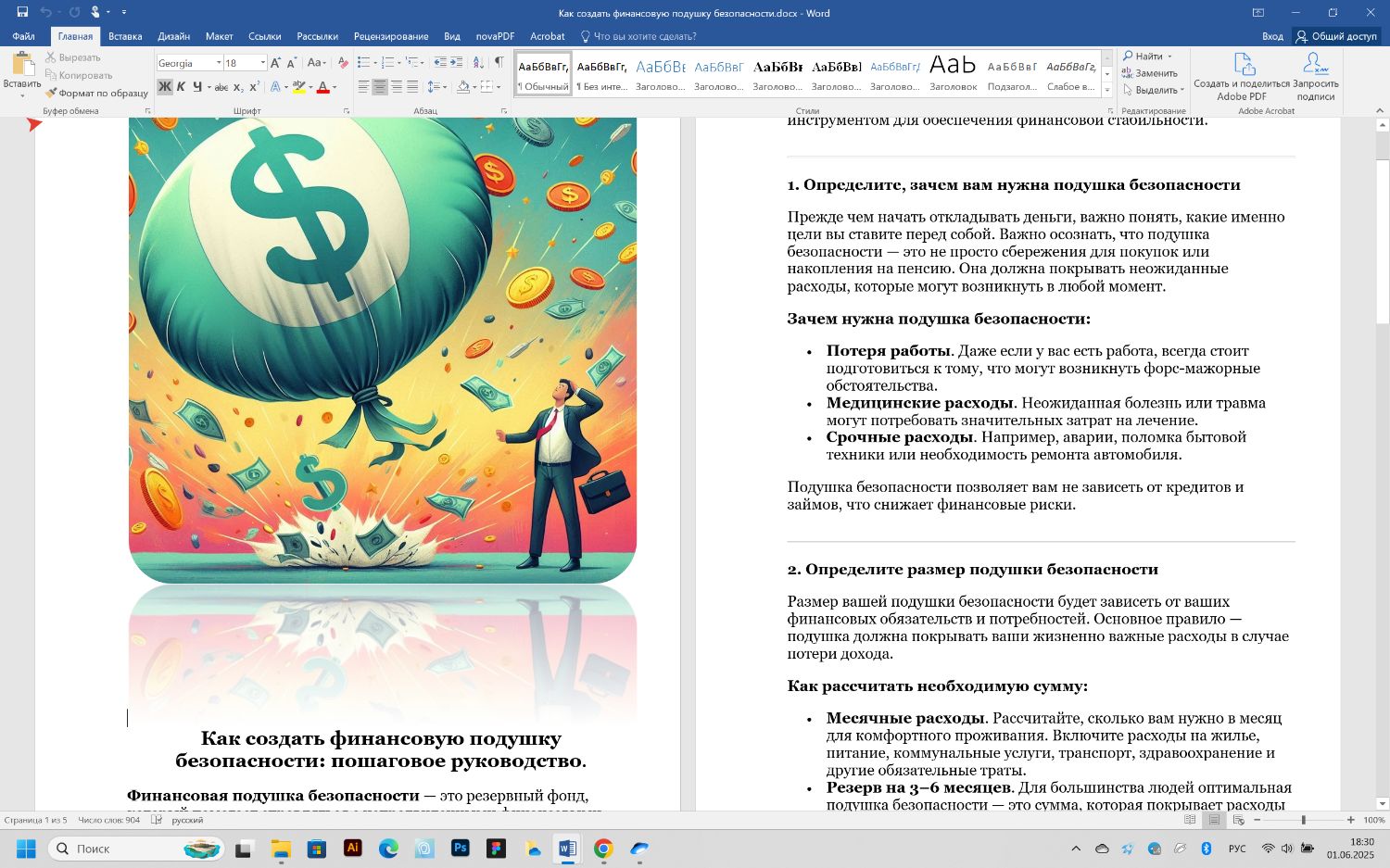Open the numbered list dropdown arrow
Viewport: 1390px width, 868px height.
(x=398, y=63)
